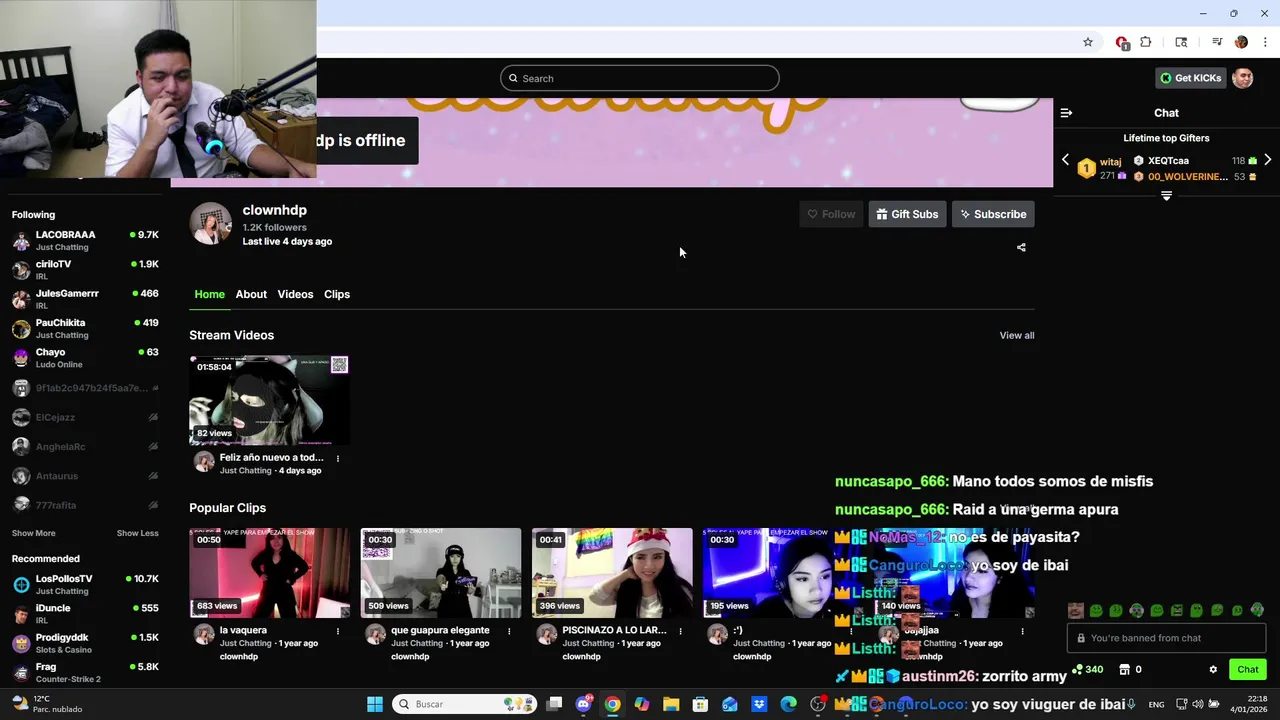Expand following list with Show More

(x=34, y=533)
